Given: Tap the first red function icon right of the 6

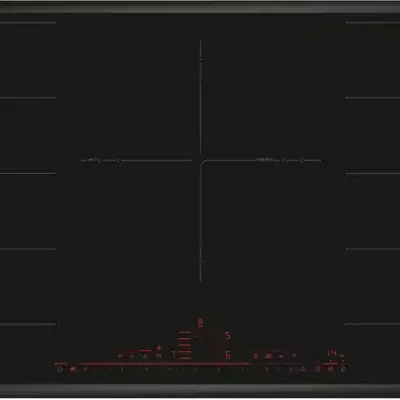Looking at the screenshot, I should point(256,356).
